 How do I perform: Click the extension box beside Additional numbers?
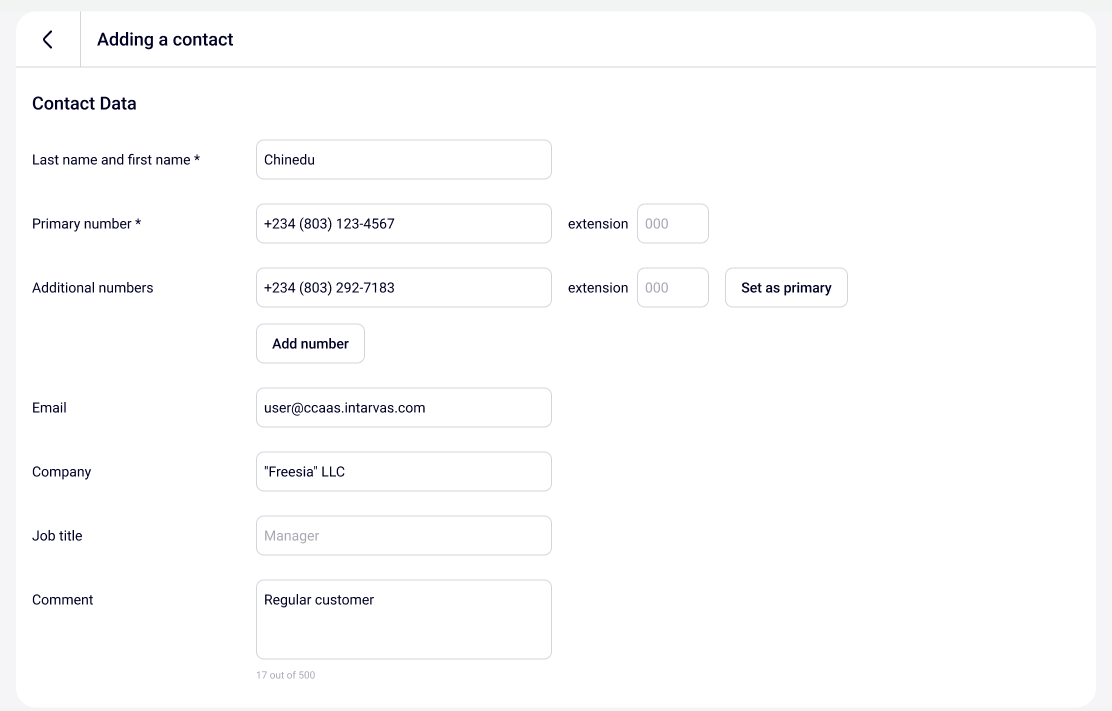[672, 288]
